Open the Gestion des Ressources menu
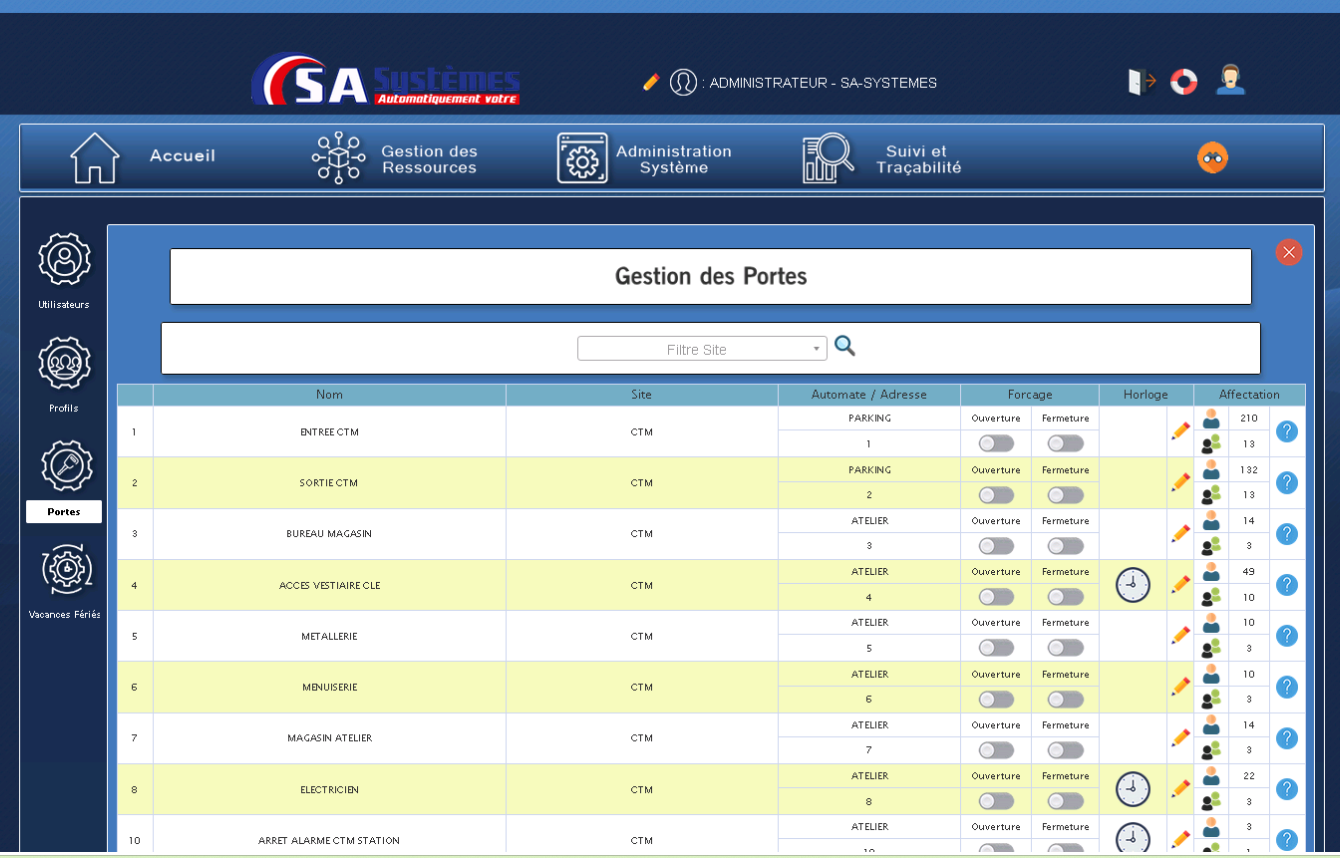 click(395, 159)
